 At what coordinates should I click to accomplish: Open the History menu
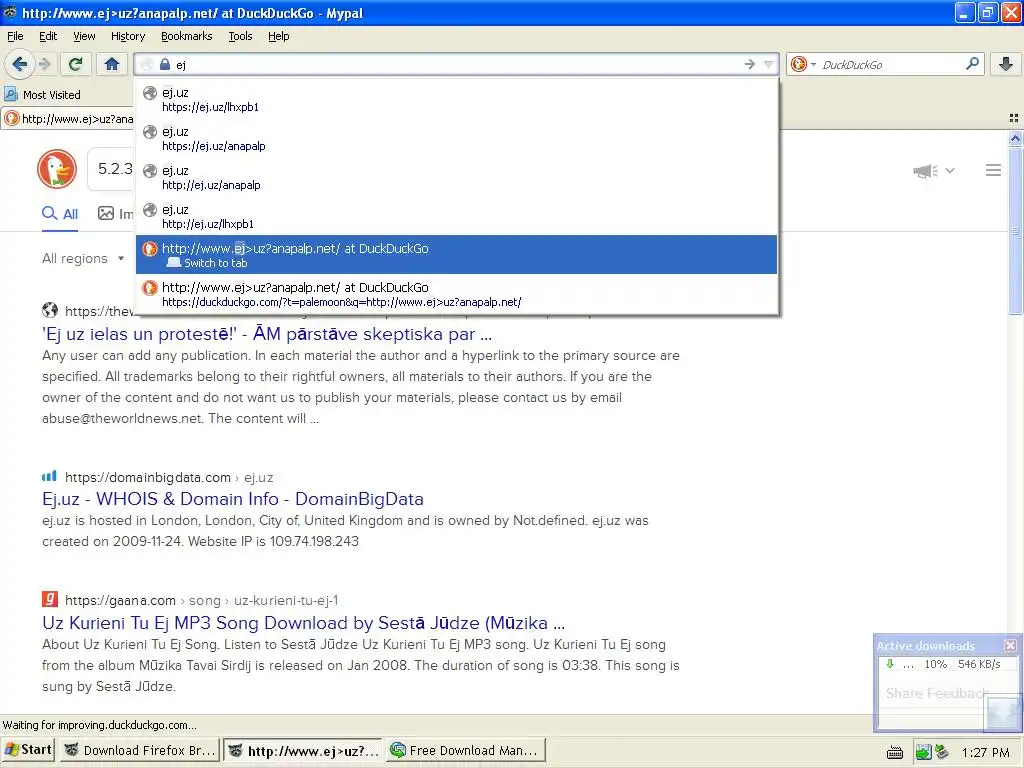click(127, 36)
